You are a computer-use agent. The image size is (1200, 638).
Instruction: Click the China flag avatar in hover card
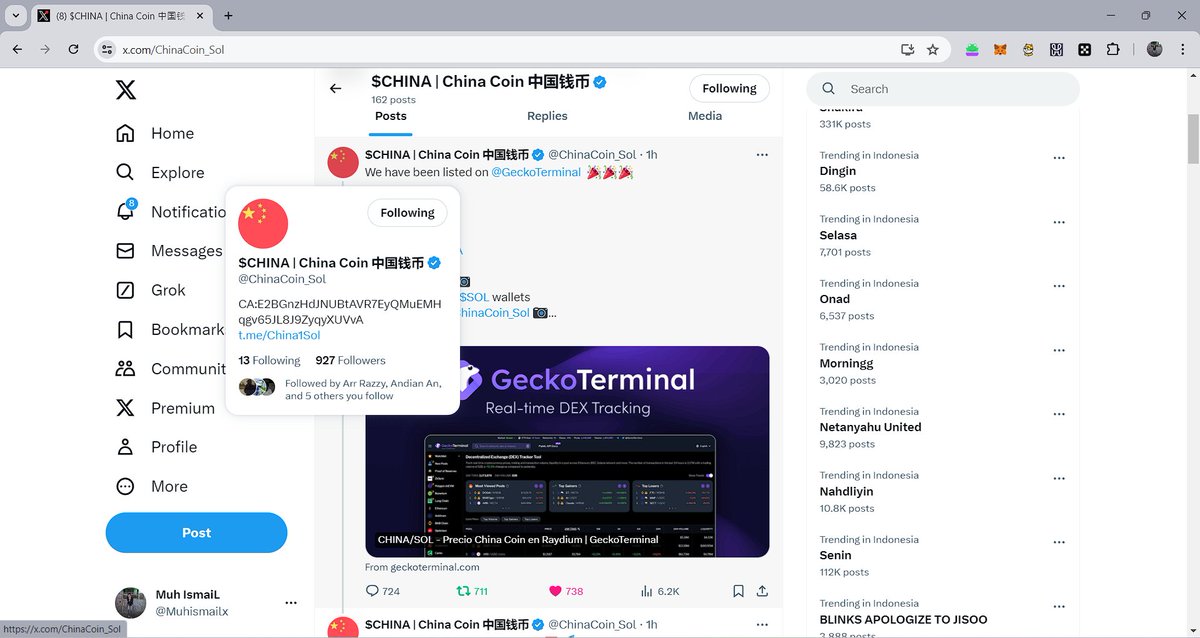pyautogui.click(x=263, y=223)
